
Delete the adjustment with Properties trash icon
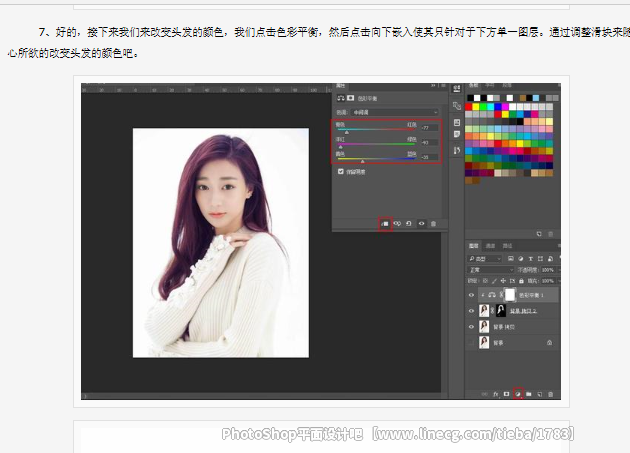click(433, 223)
